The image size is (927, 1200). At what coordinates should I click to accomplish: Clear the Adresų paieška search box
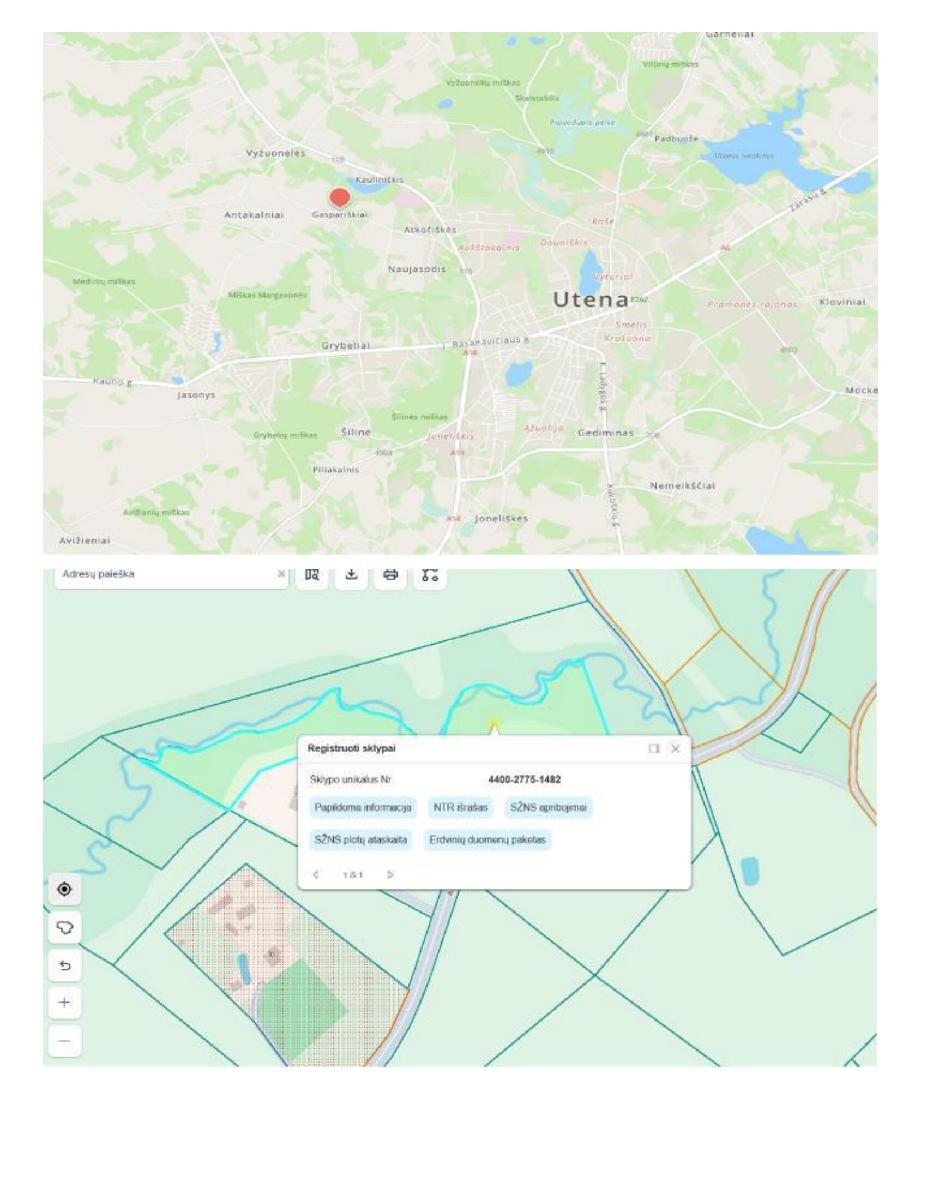point(281,575)
